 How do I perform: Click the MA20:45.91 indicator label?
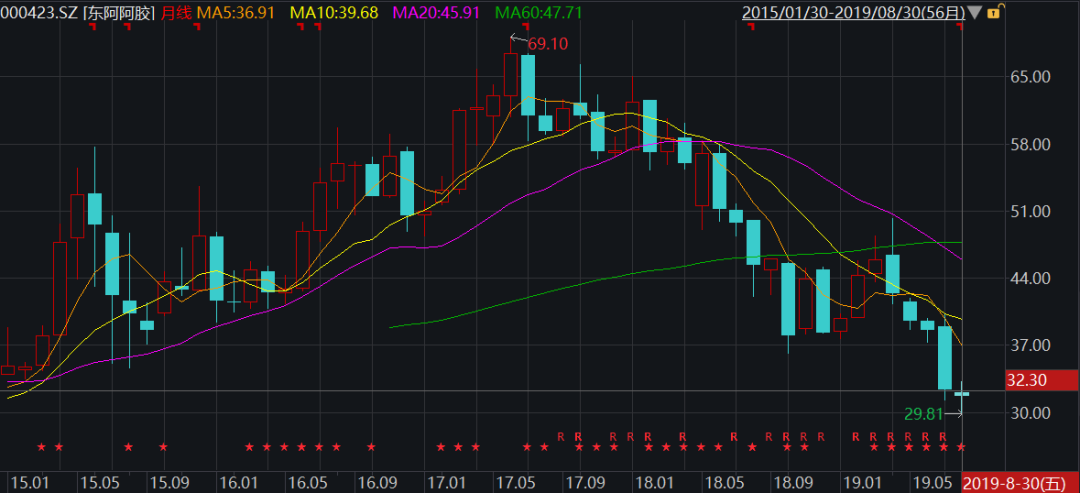[436, 13]
